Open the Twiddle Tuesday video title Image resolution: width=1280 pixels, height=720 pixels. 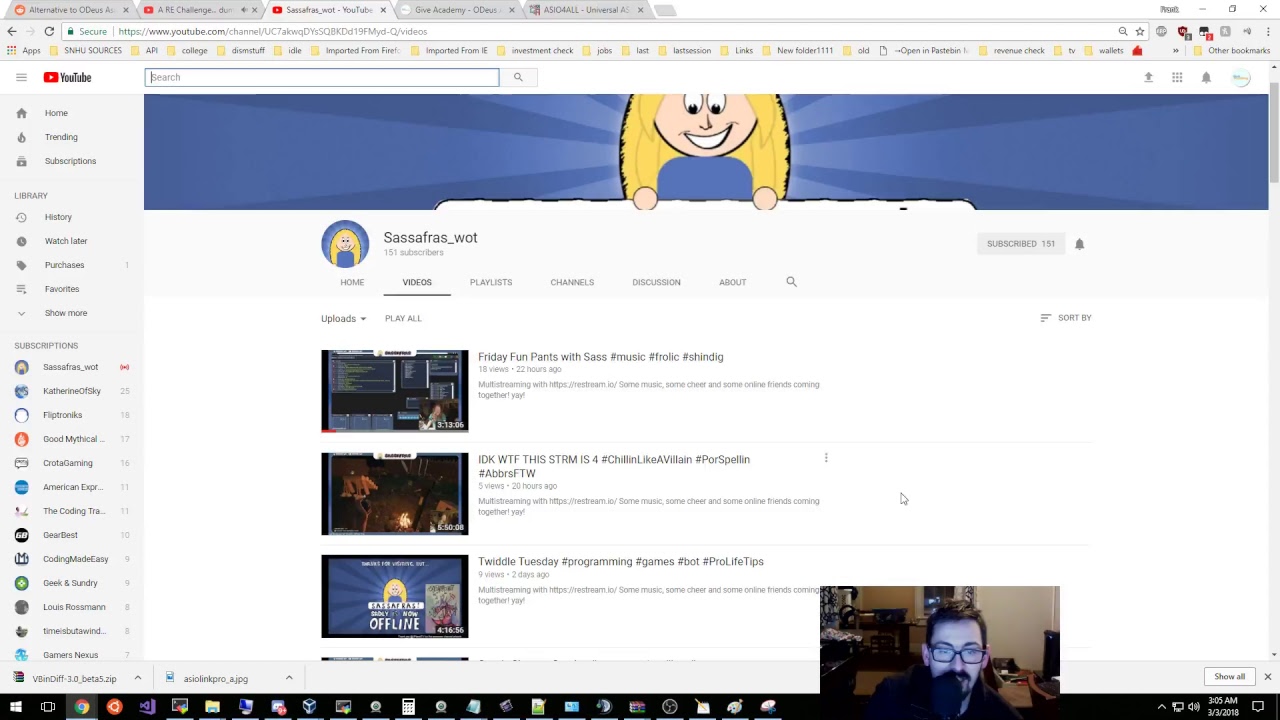pos(620,562)
